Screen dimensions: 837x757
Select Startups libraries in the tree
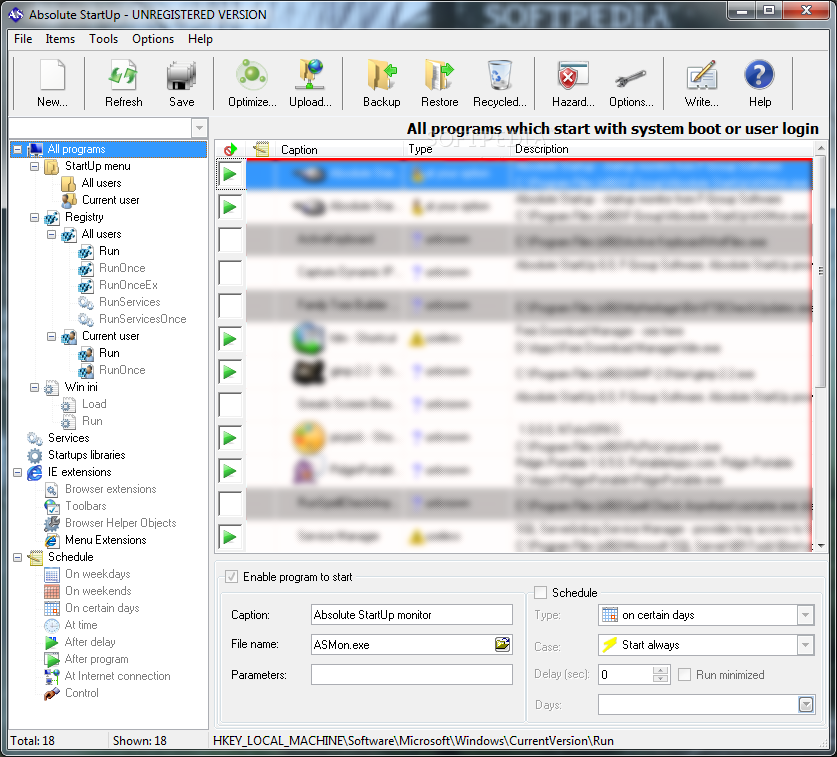click(x=86, y=455)
